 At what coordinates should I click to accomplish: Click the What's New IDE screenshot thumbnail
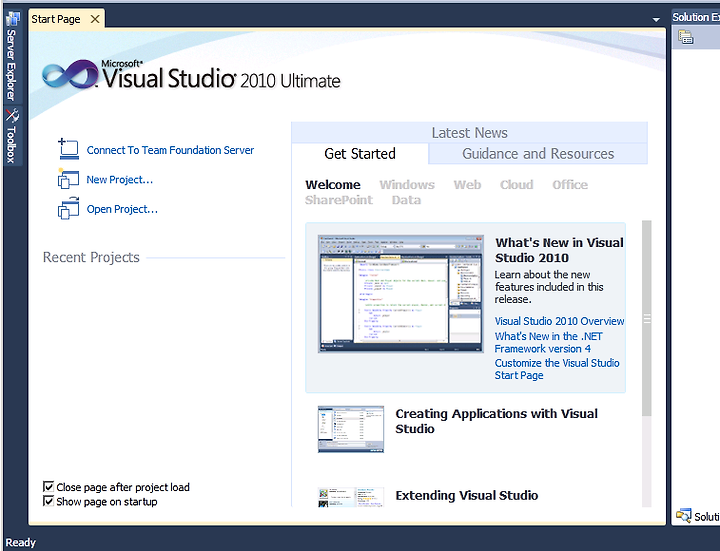point(401,294)
